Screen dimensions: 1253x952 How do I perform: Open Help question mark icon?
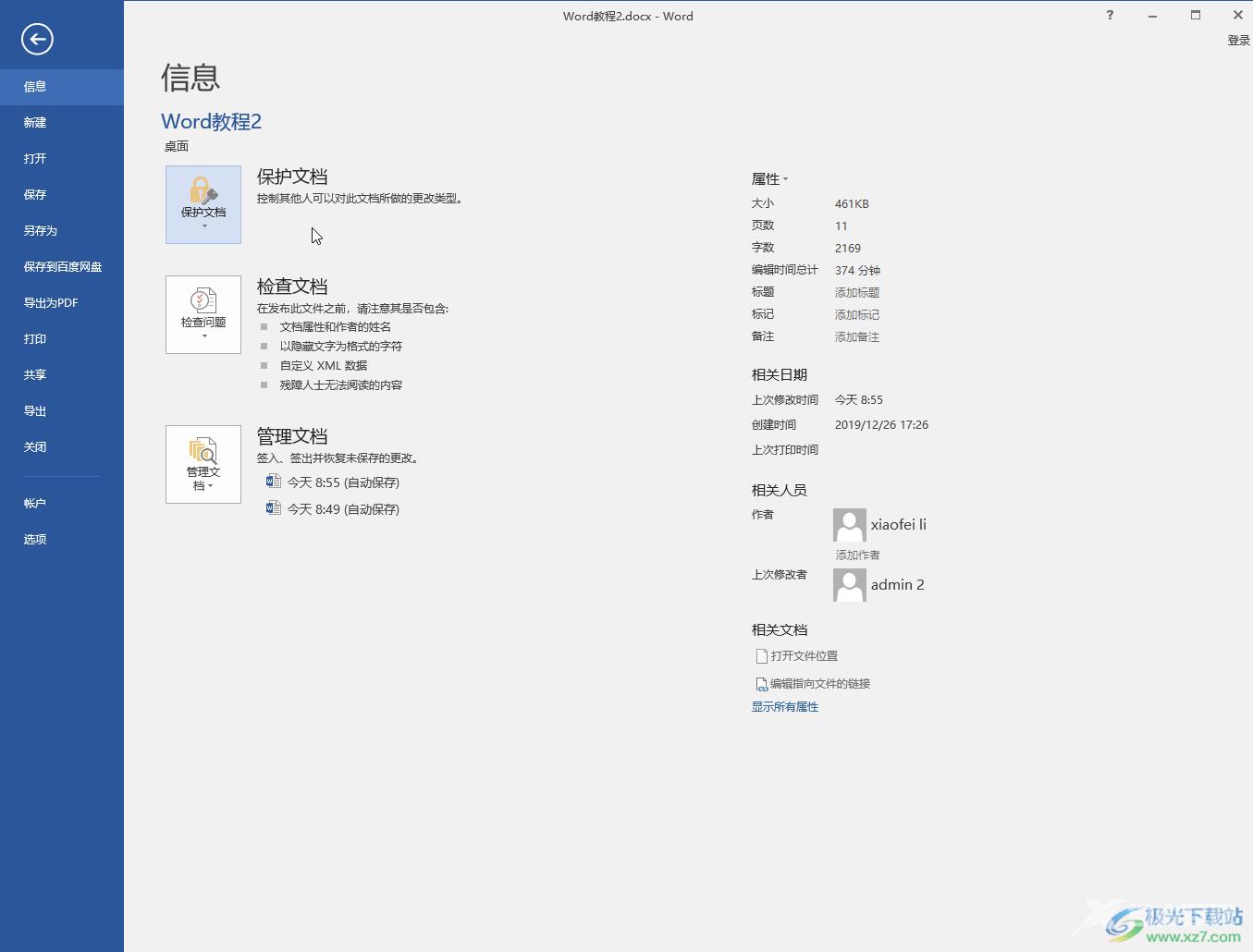pos(1110,15)
